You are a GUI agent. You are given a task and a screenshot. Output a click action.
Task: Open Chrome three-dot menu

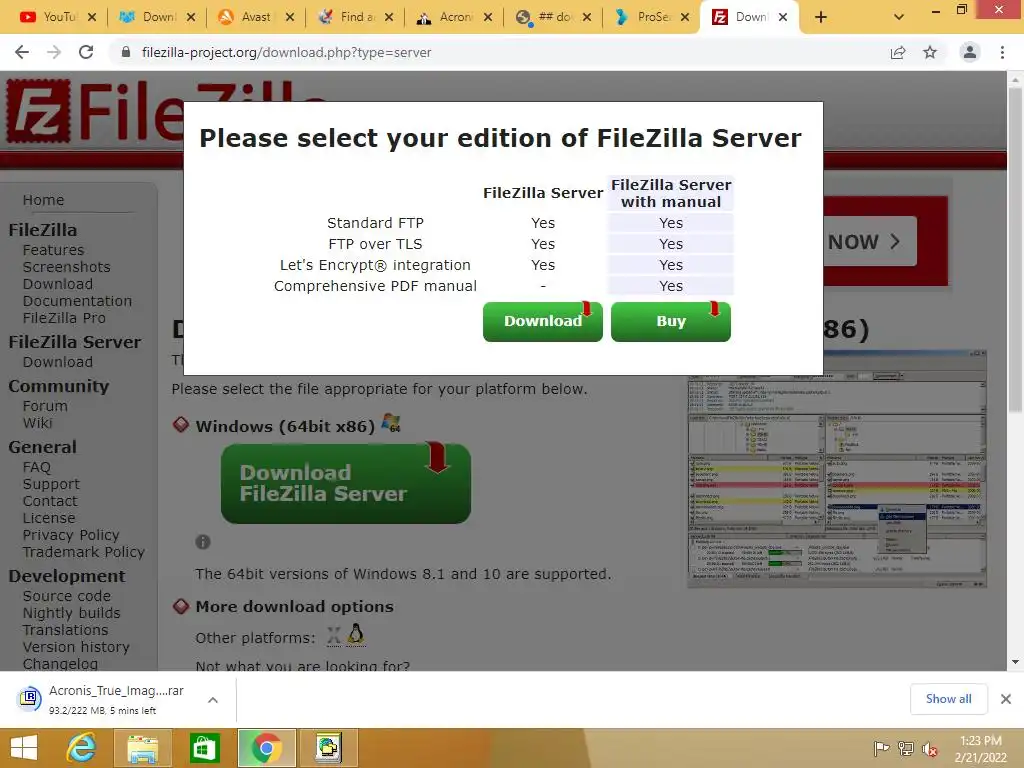tap(1002, 52)
